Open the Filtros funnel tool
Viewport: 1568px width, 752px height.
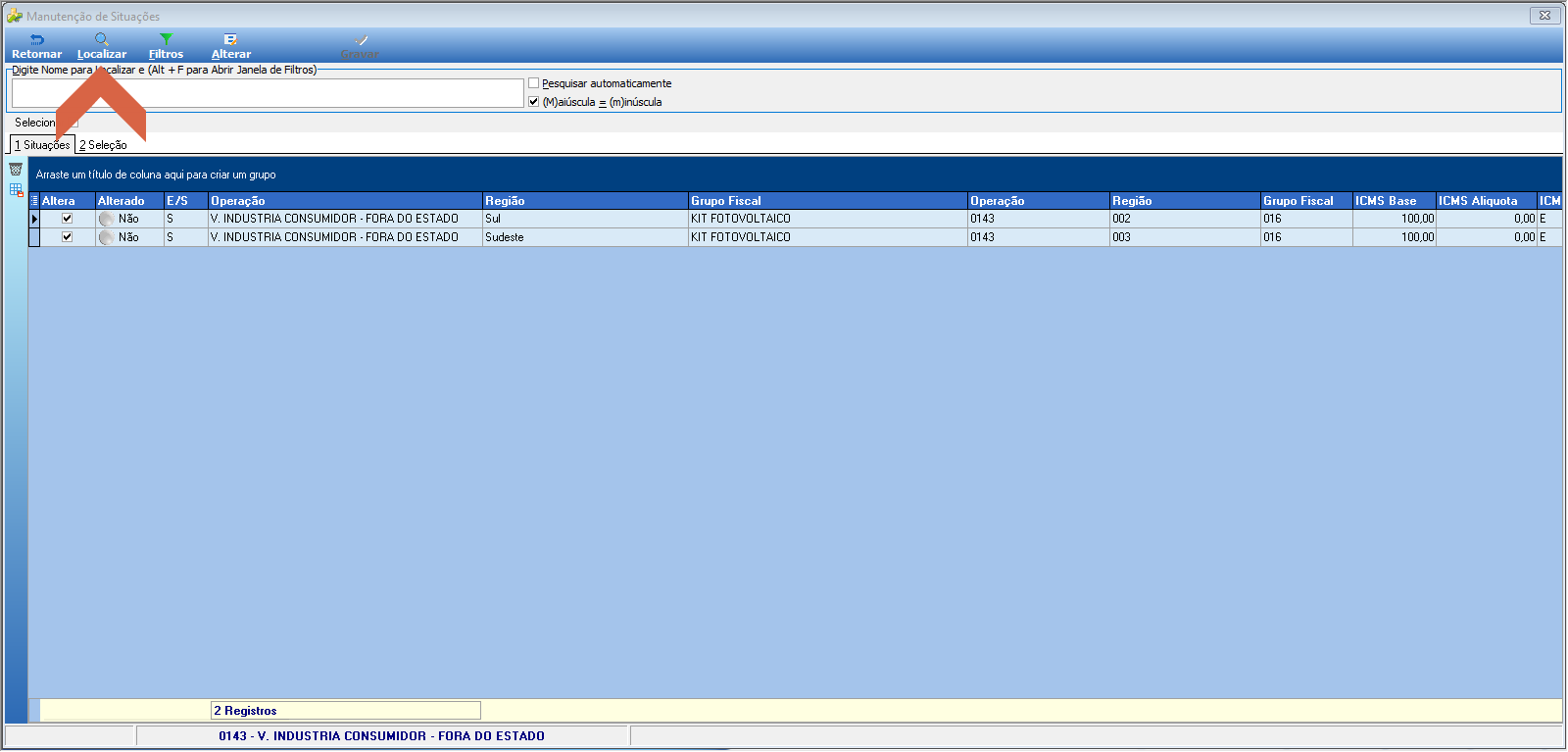pyautogui.click(x=166, y=46)
